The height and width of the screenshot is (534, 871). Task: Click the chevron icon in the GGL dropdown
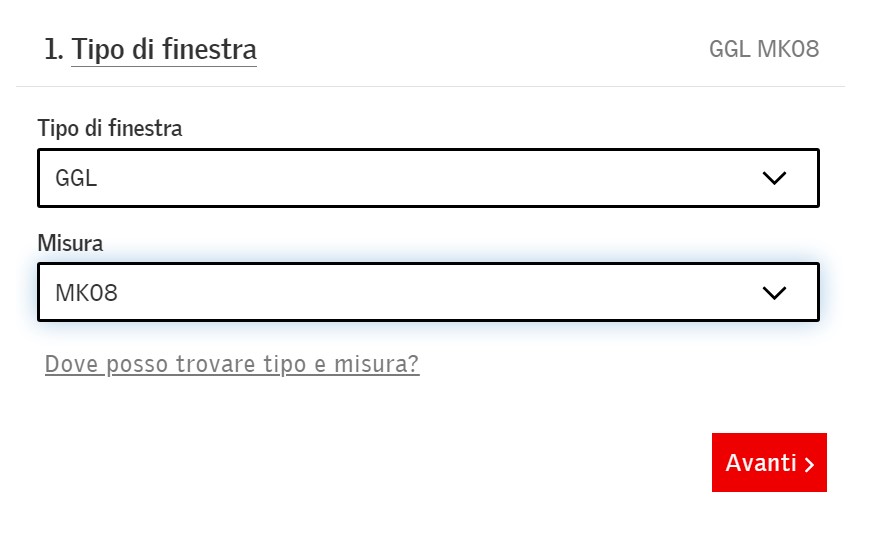click(x=774, y=178)
